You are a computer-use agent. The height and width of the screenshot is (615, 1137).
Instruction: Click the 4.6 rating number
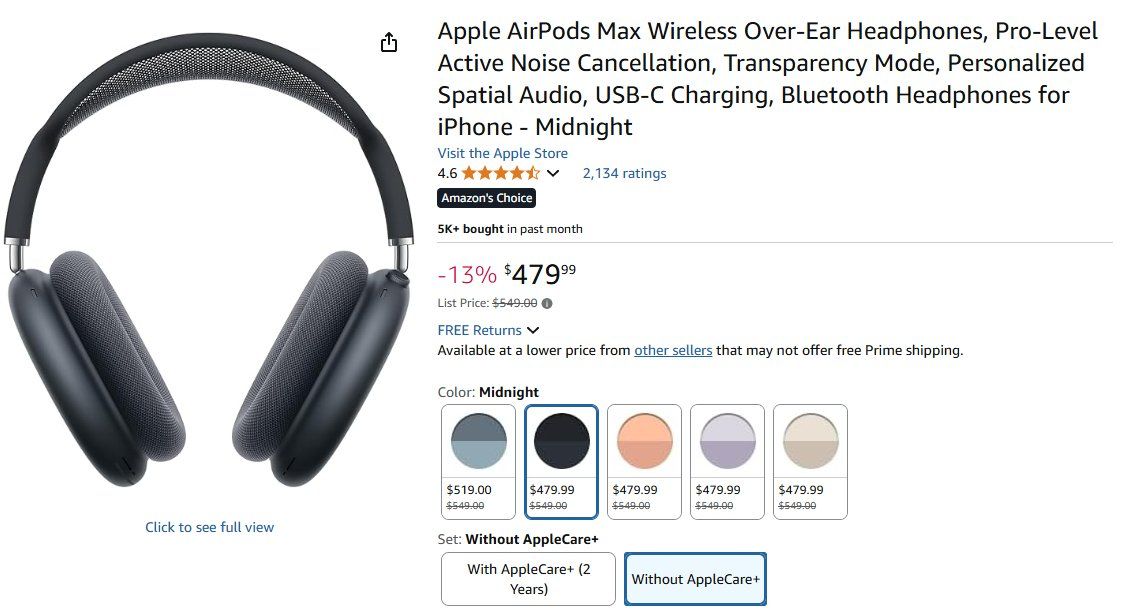pos(447,173)
